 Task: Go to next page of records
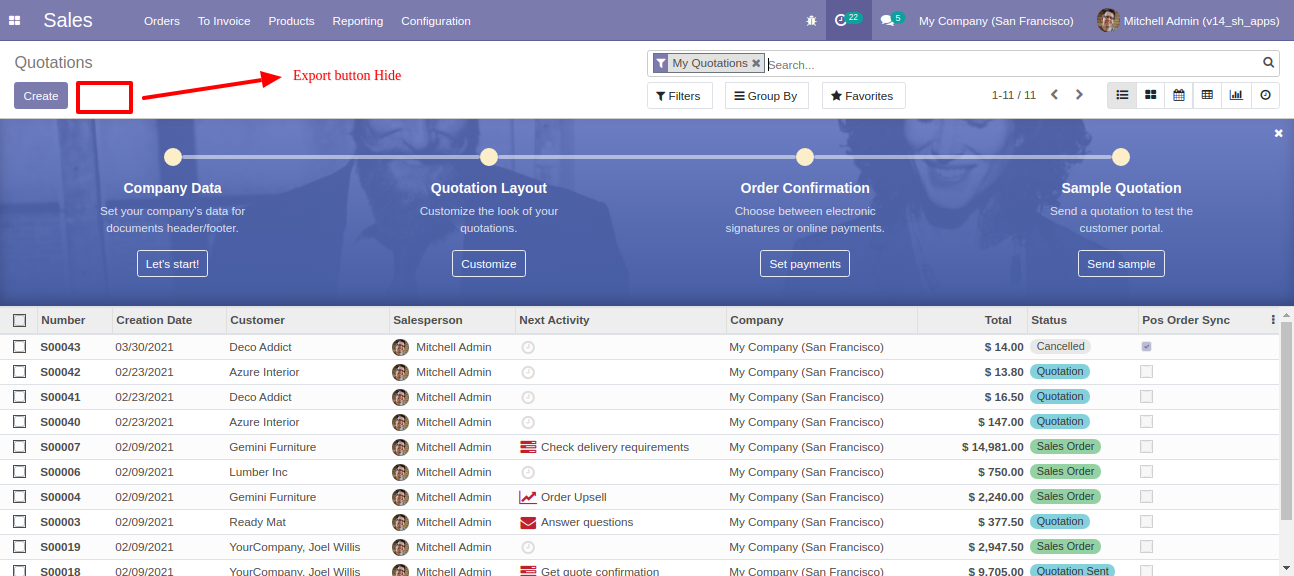[1079, 95]
